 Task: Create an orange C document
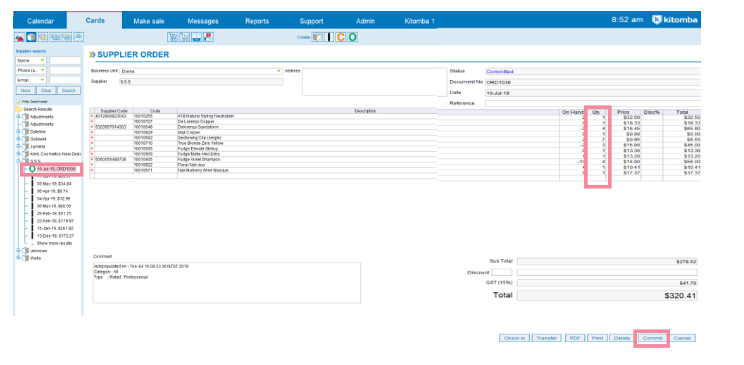pyautogui.click(x=340, y=37)
